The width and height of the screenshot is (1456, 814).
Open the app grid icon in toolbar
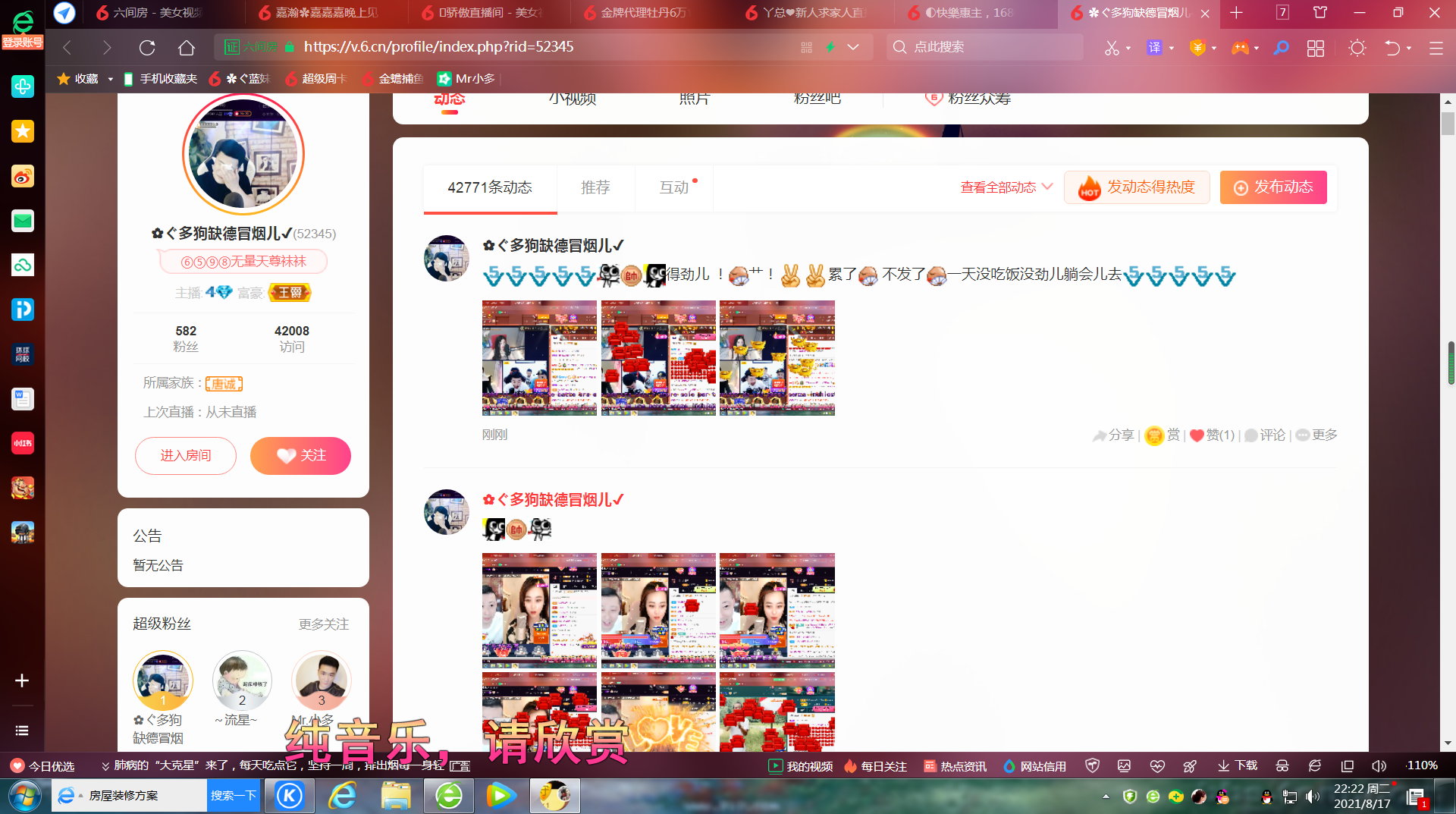point(1316,48)
